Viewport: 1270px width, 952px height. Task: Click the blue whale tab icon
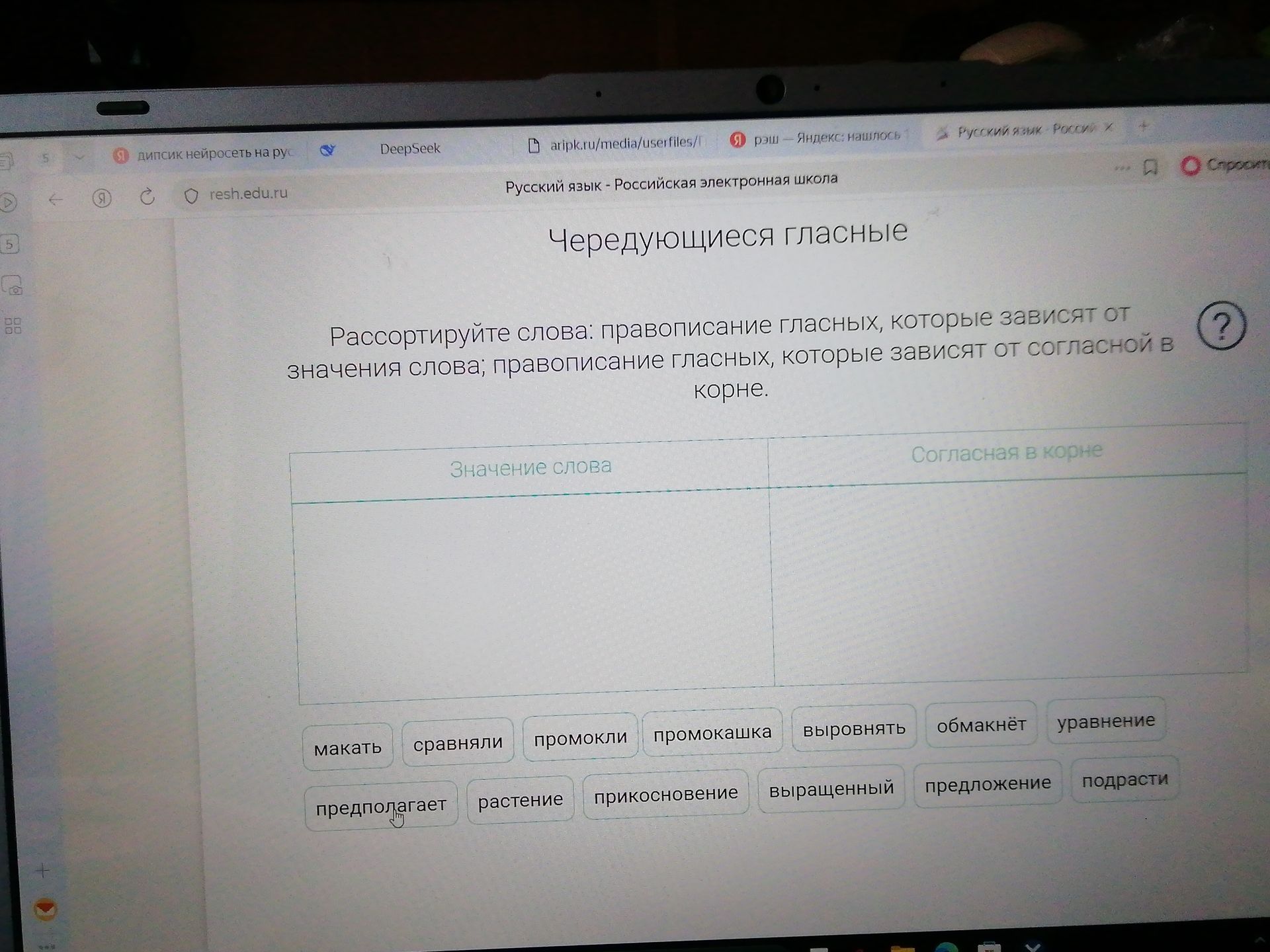pyautogui.click(x=327, y=151)
